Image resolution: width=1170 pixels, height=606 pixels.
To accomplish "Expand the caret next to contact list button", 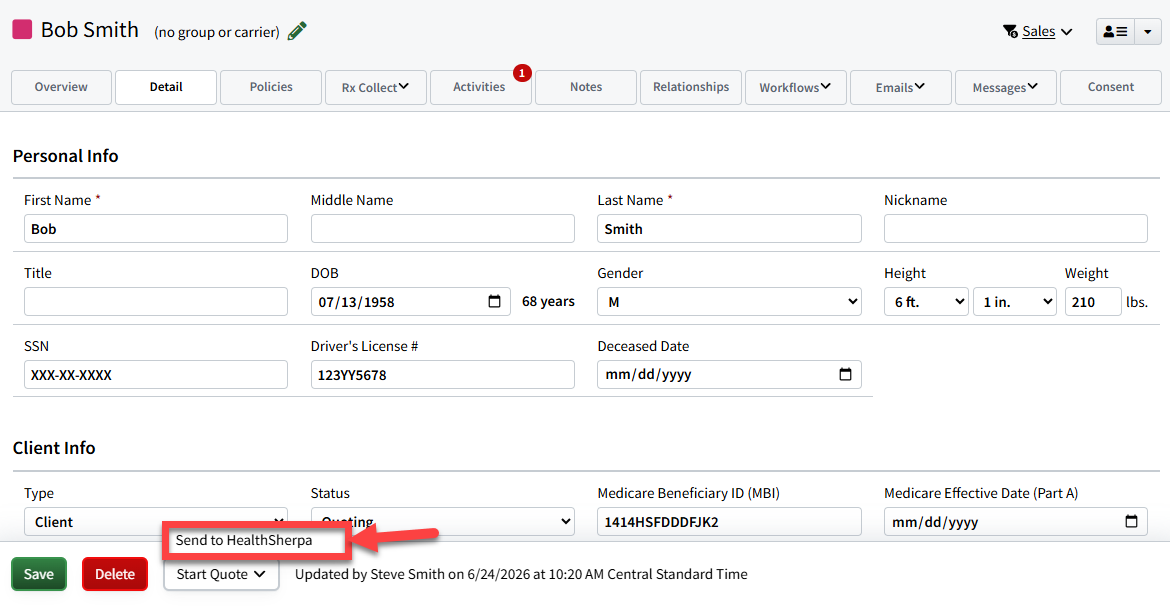I will 1148,31.
